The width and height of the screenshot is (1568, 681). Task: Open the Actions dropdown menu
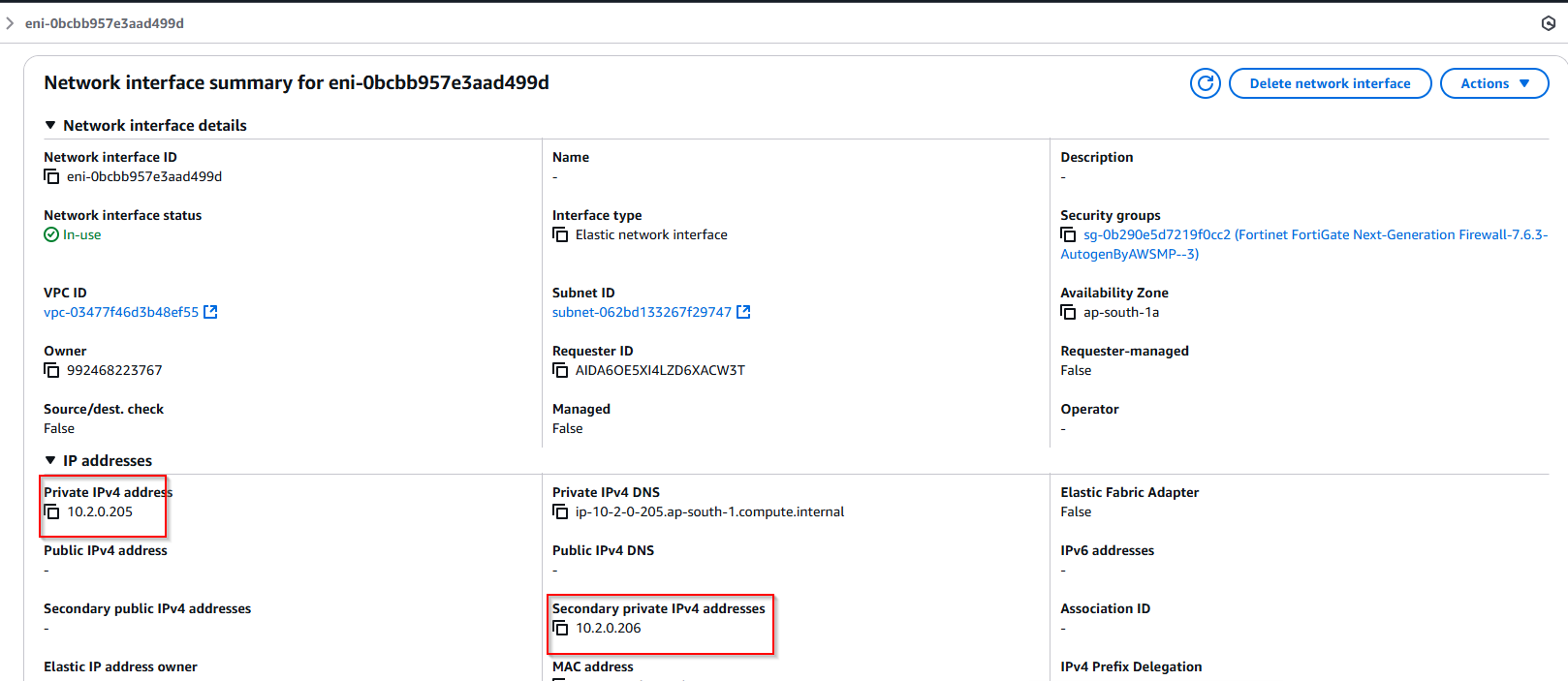(x=1494, y=83)
